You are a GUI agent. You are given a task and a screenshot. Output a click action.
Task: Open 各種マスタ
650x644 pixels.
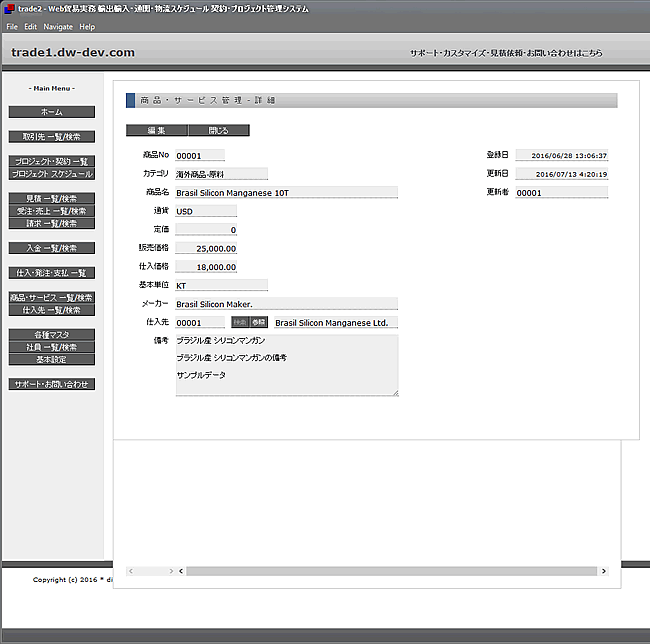tap(52, 334)
